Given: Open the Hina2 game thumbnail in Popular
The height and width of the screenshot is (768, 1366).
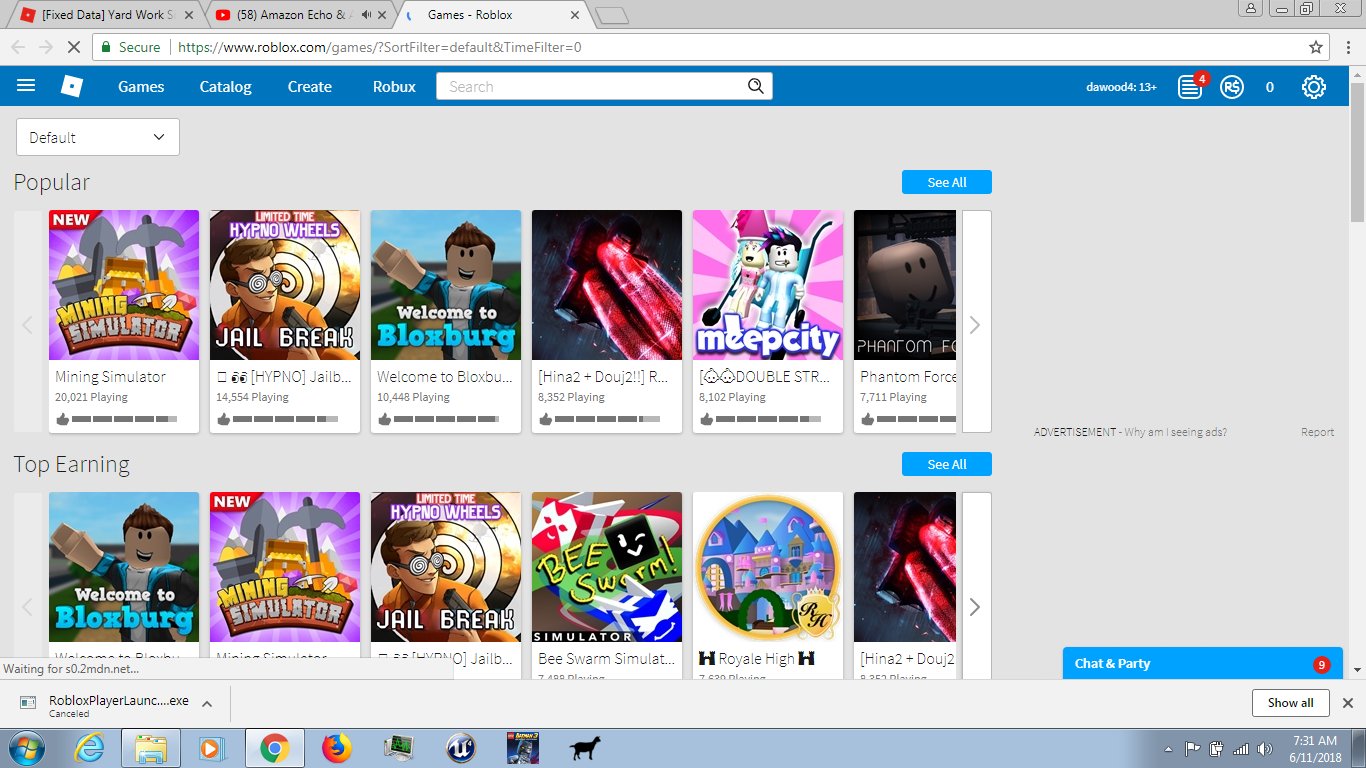Looking at the screenshot, I should point(607,285).
